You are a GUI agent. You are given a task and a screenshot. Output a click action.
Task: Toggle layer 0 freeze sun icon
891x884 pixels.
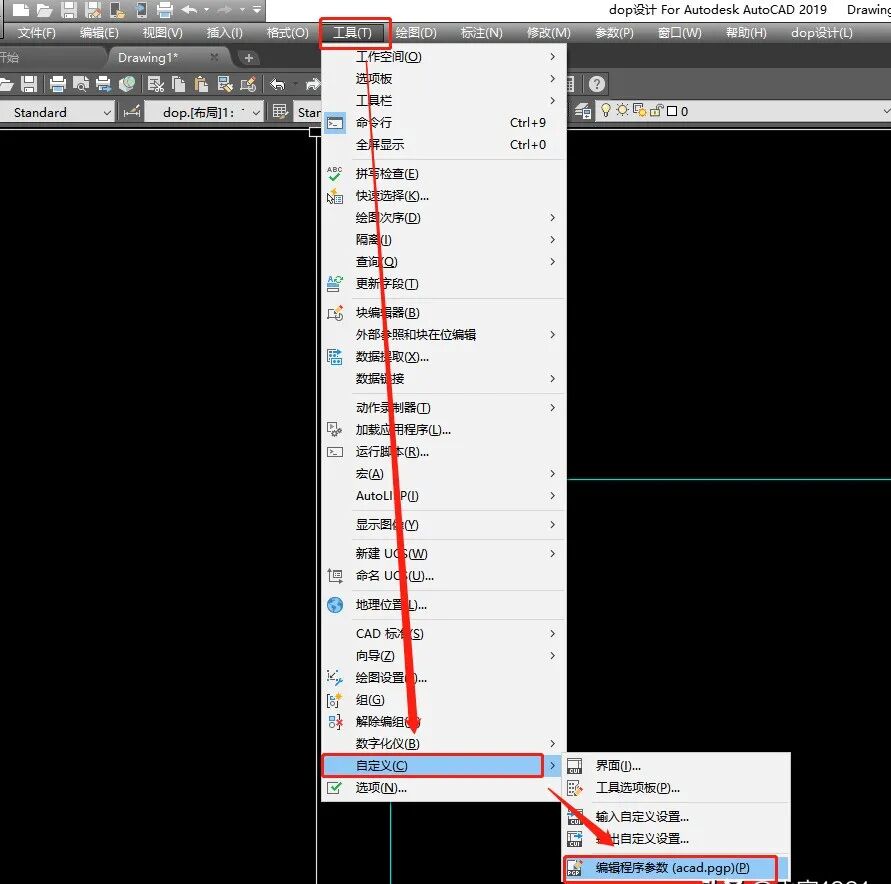pos(622,110)
